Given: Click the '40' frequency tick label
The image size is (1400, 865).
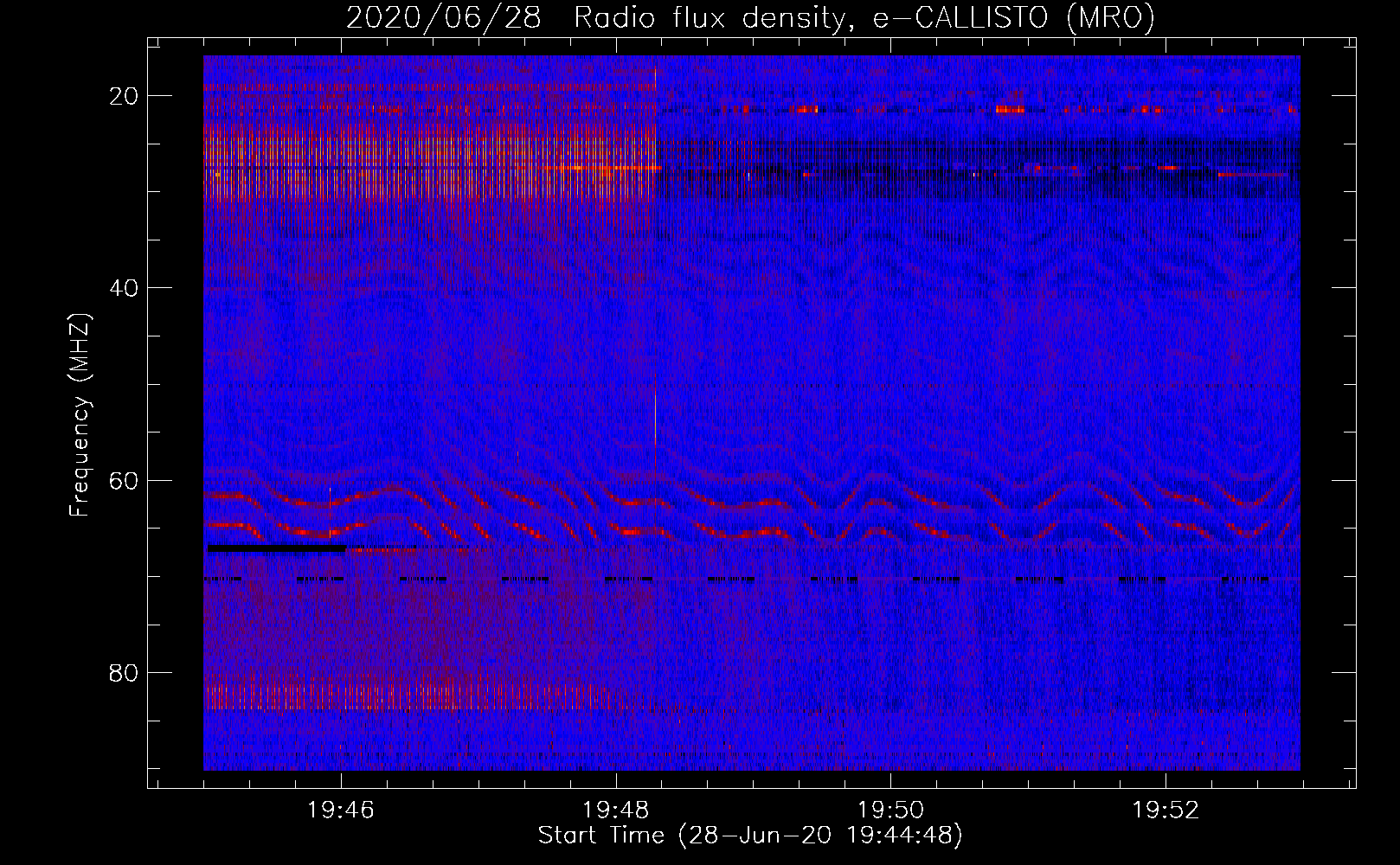Looking at the screenshot, I should 124,288.
